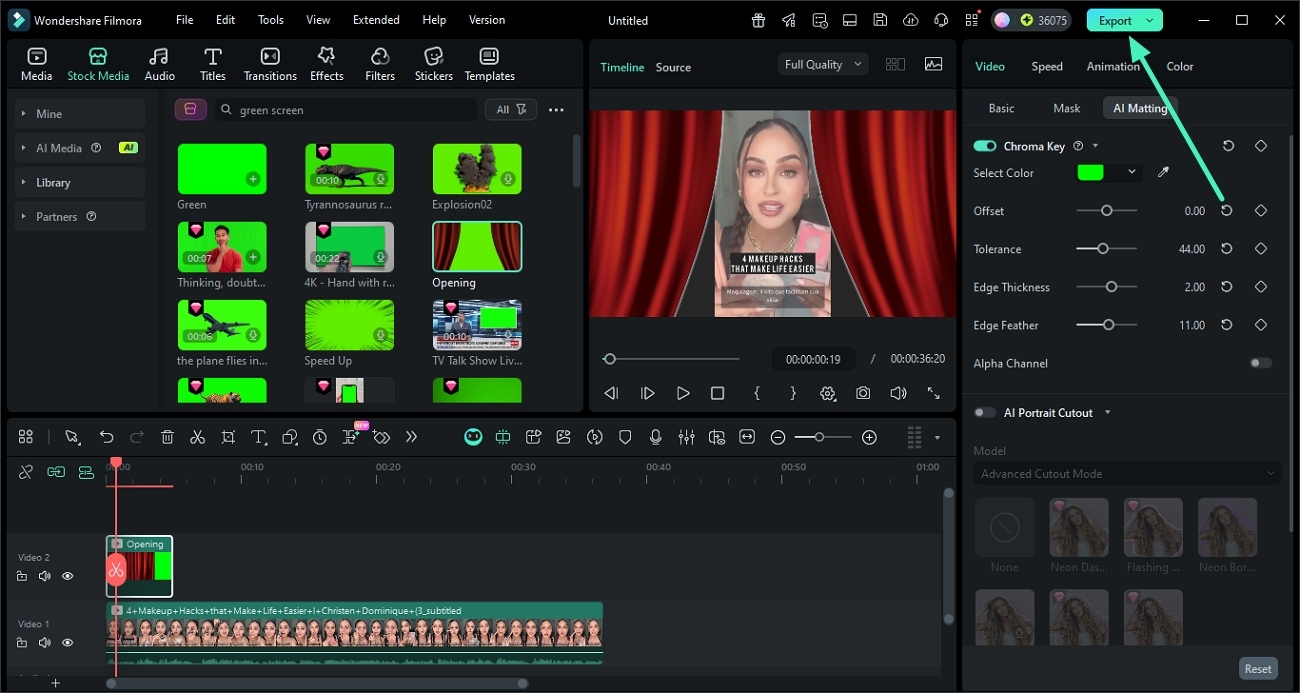Image resolution: width=1300 pixels, height=693 pixels.
Task: Click the Export button
Action: click(x=1114, y=20)
